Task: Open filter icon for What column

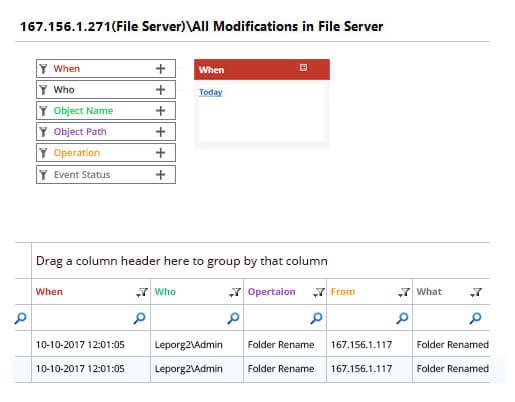Action: tap(476, 292)
